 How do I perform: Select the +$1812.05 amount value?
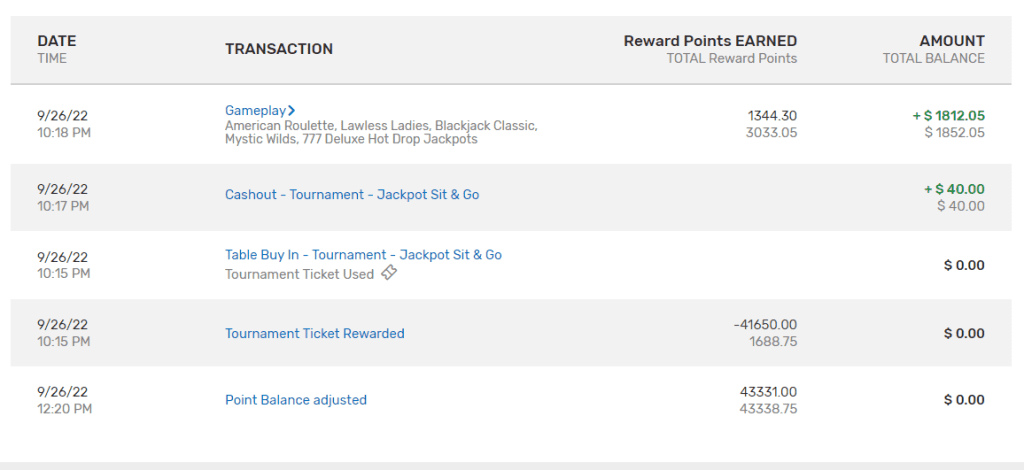[948, 116]
